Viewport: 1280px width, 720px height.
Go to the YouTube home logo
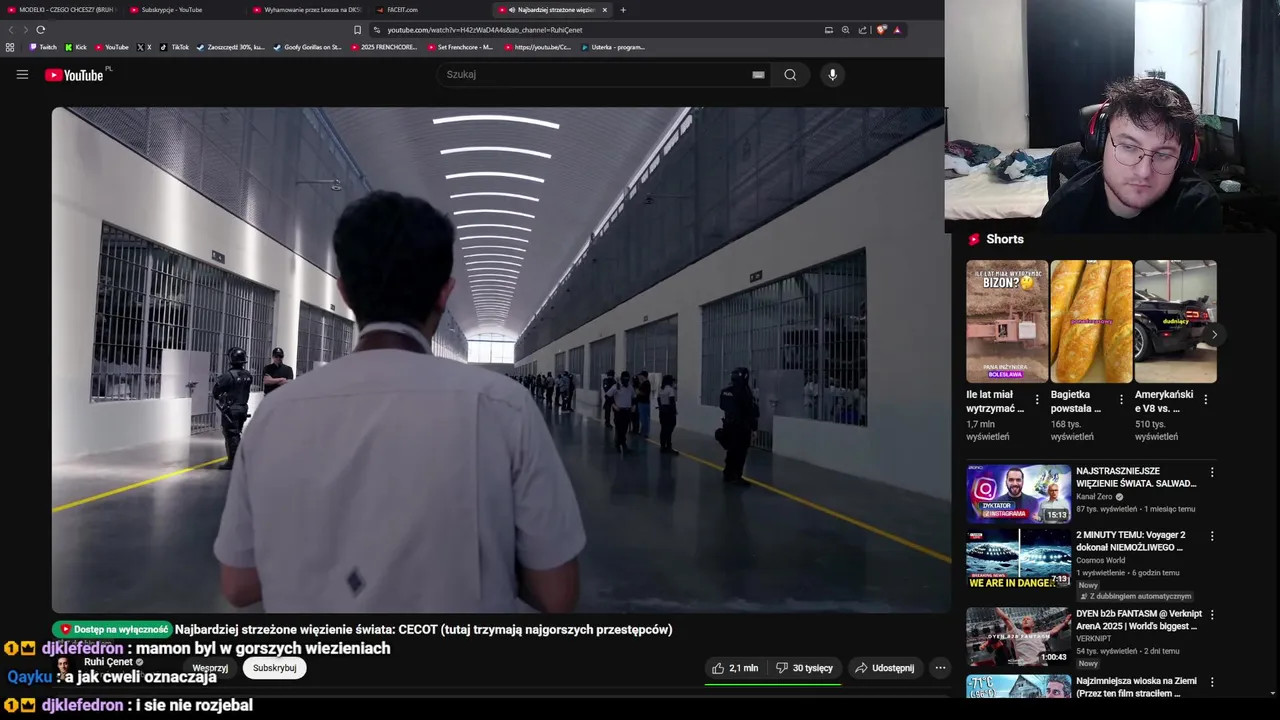point(75,75)
